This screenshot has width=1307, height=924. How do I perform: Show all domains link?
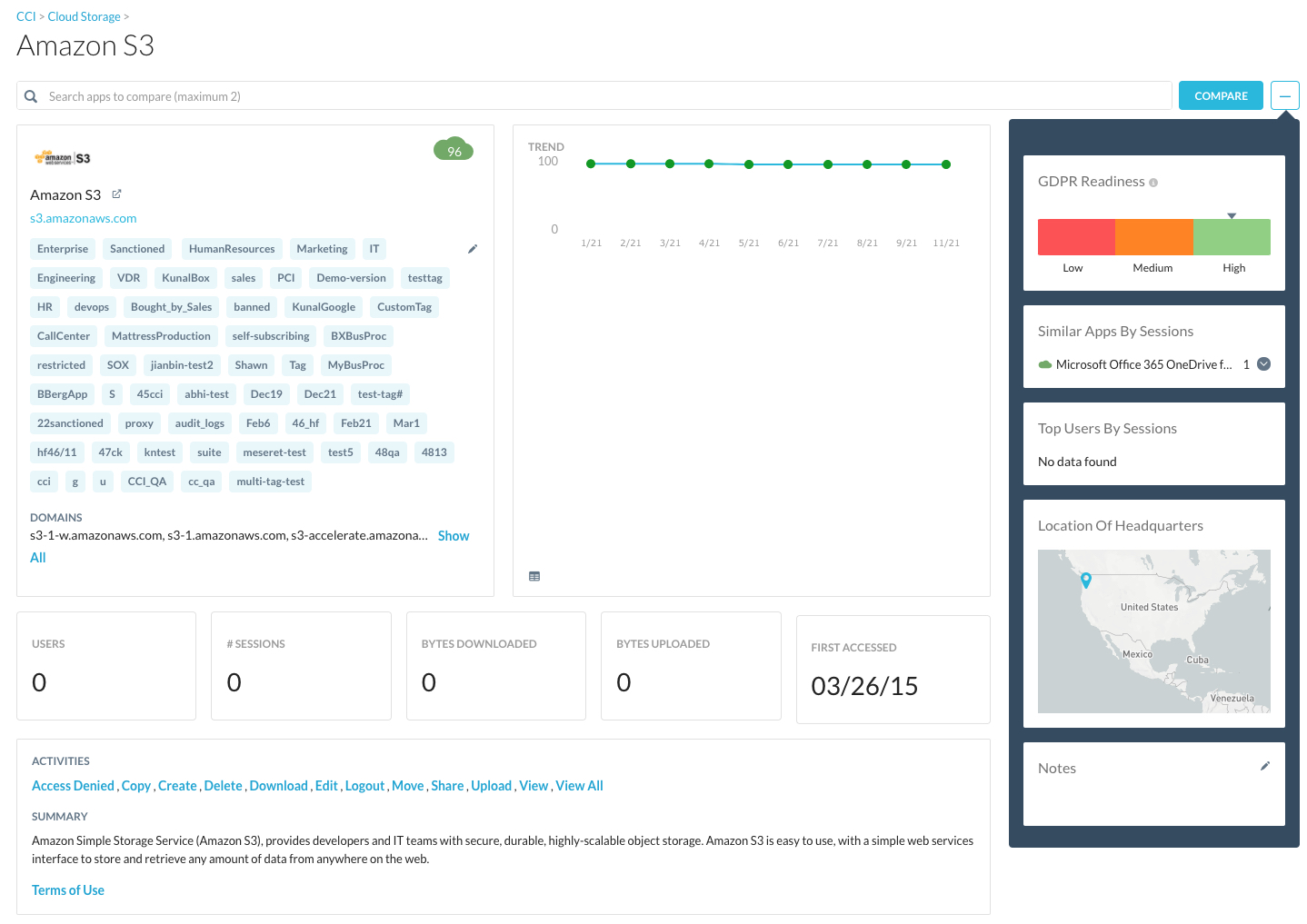tap(454, 536)
